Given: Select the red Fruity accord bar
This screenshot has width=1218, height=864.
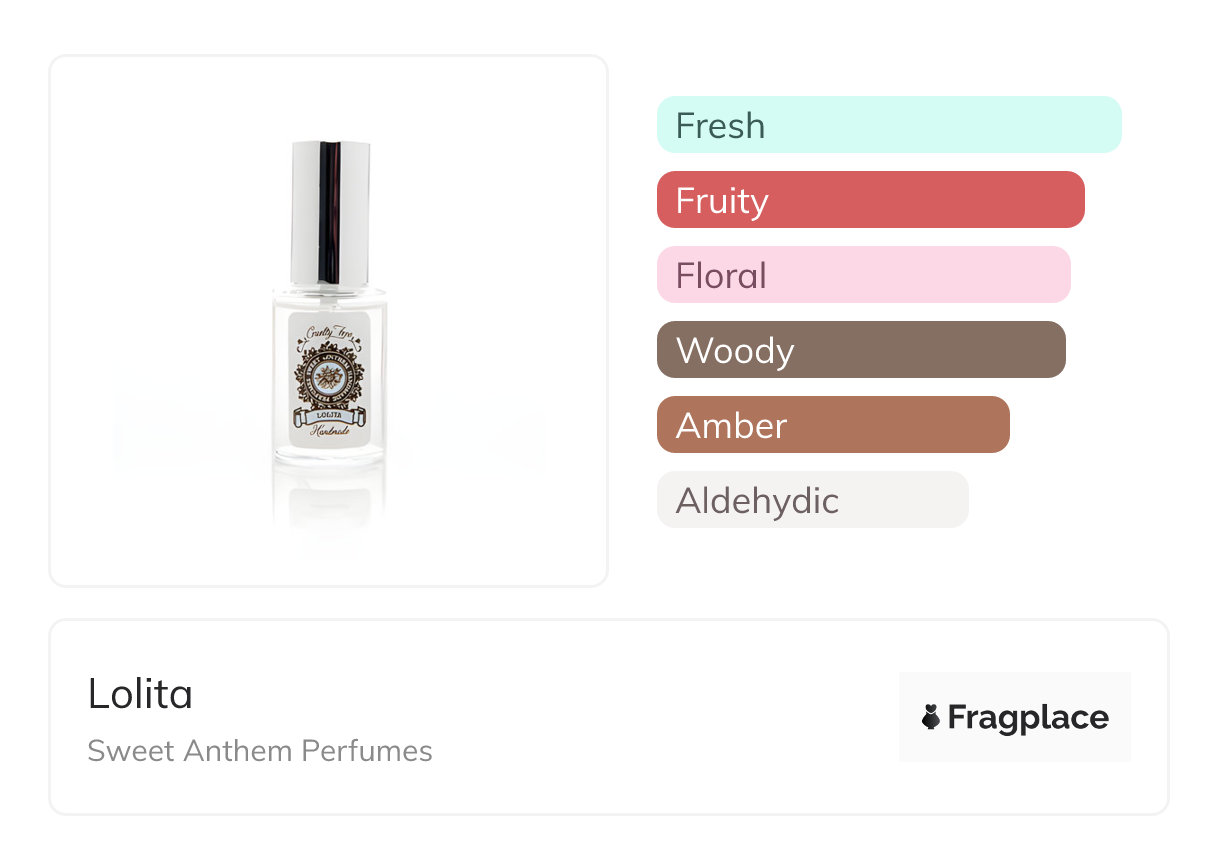Looking at the screenshot, I should coord(870,200).
